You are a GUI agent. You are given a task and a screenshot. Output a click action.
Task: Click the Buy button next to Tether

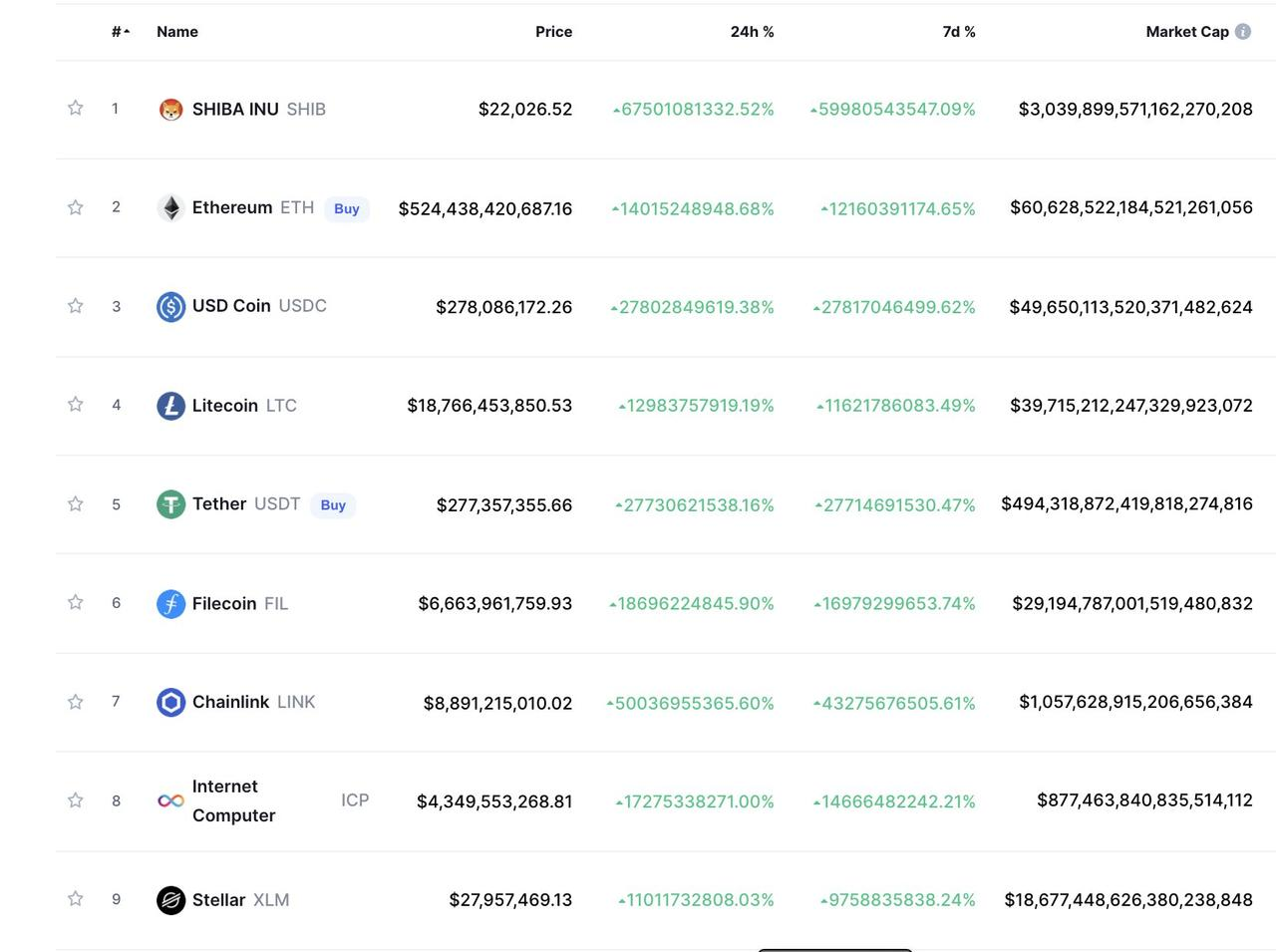tap(333, 505)
